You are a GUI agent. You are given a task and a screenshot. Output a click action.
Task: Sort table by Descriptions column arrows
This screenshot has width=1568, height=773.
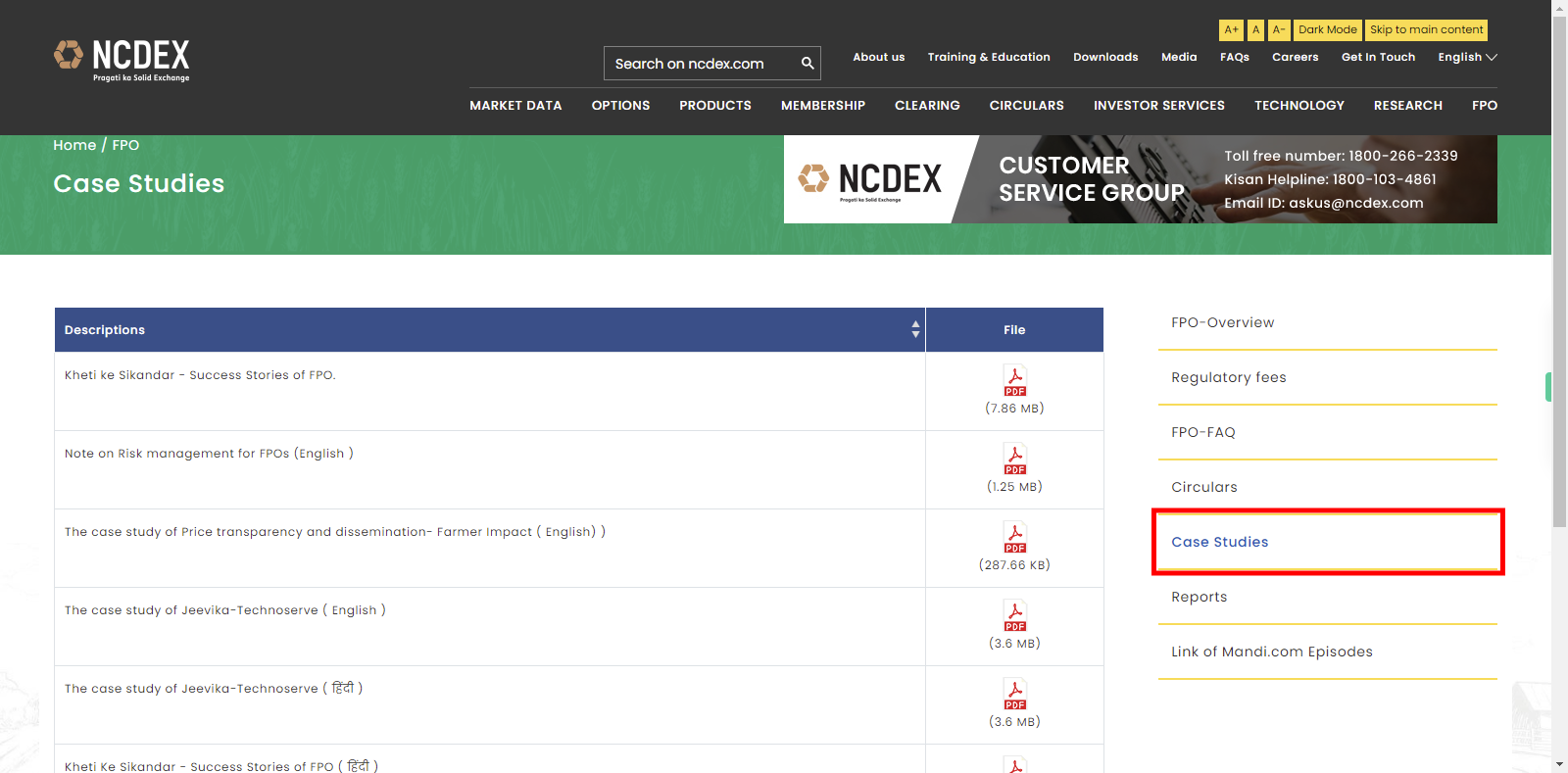click(x=915, y=329)
